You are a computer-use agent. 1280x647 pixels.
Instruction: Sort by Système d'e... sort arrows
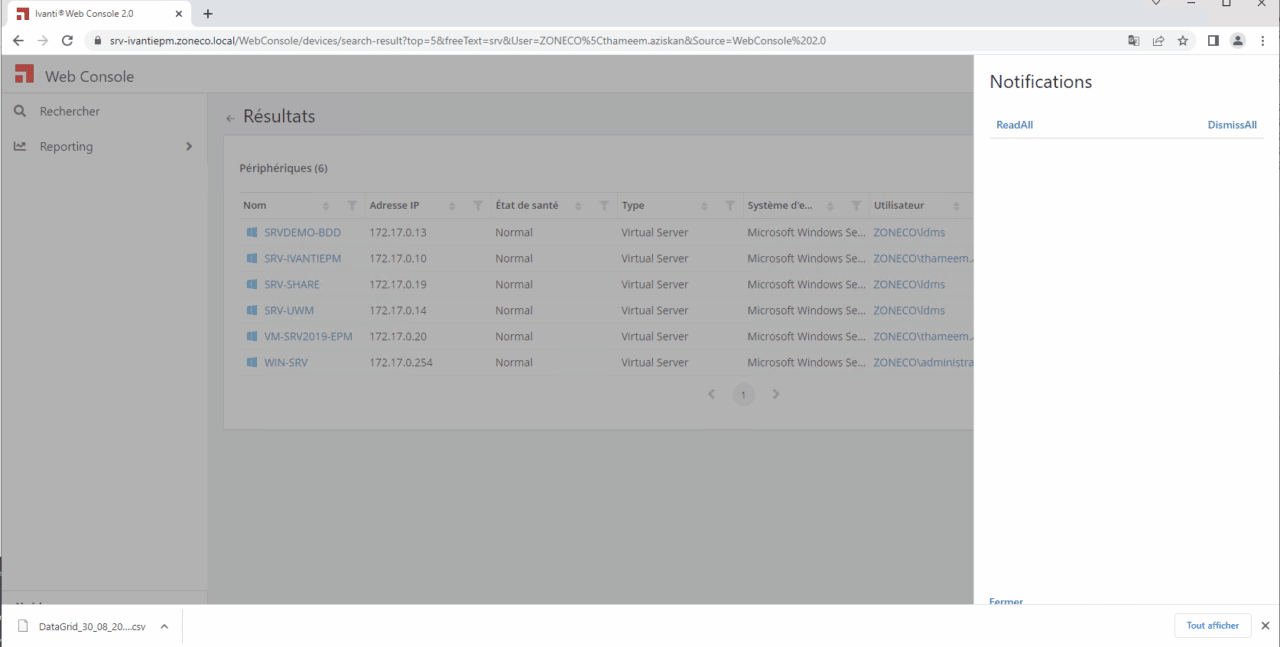pyautogui.click(x=830, y=206)
